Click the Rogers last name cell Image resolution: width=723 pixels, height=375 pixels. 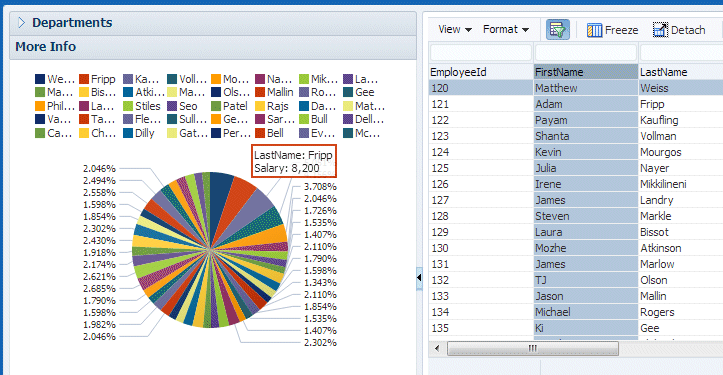click(x=681, y=312)
